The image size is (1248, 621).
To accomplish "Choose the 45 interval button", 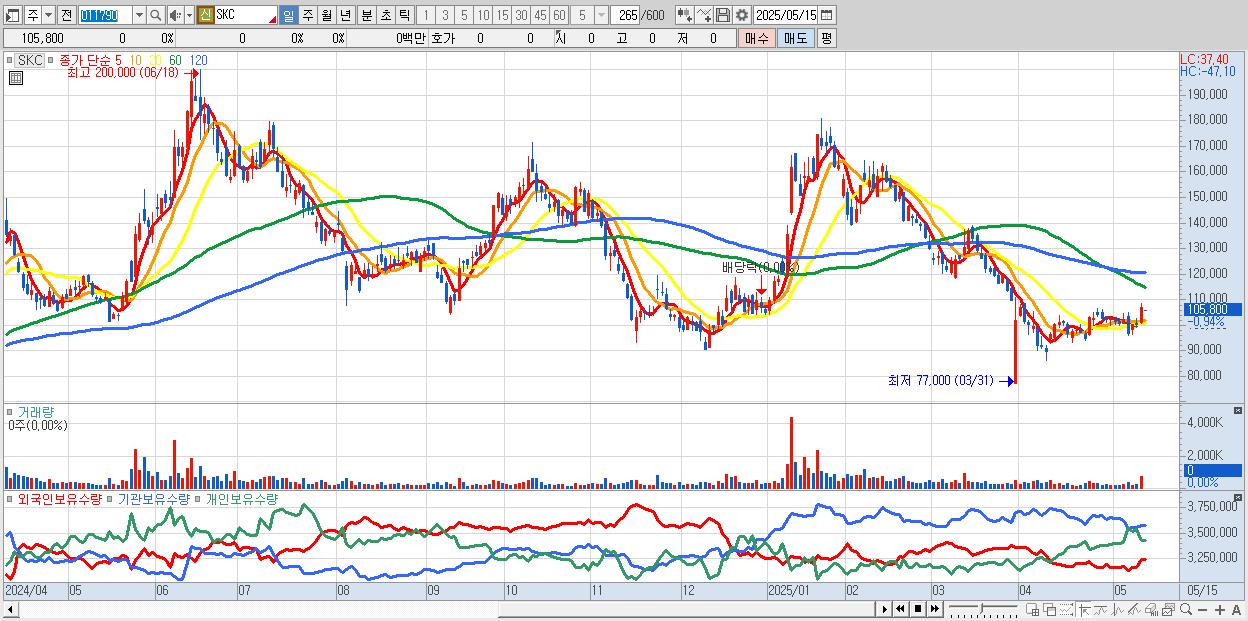I will click(540, 15).
